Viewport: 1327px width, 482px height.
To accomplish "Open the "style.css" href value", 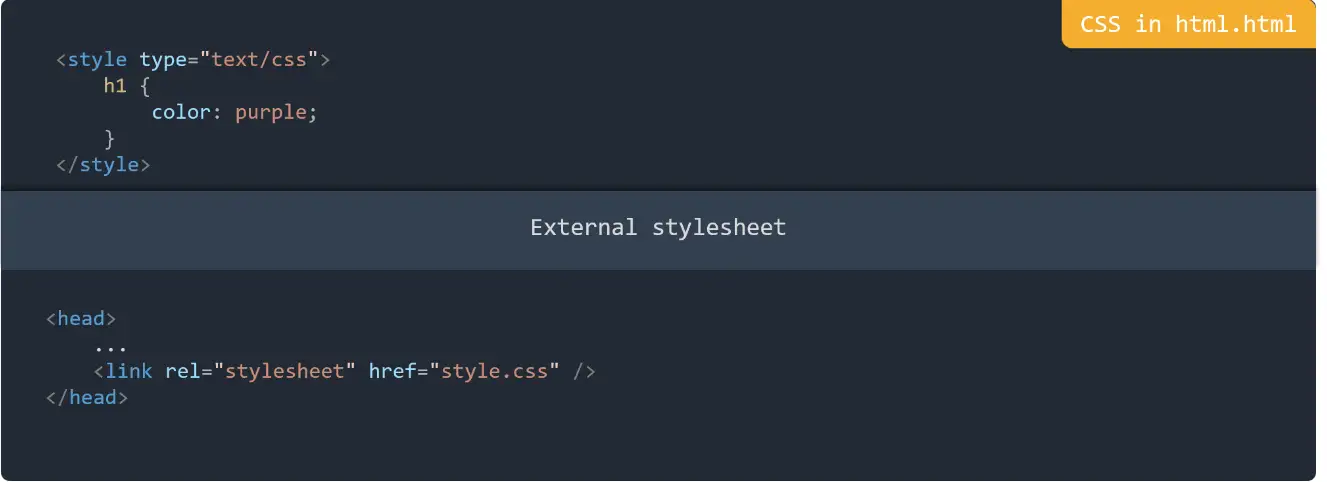I will coord(494,371).
